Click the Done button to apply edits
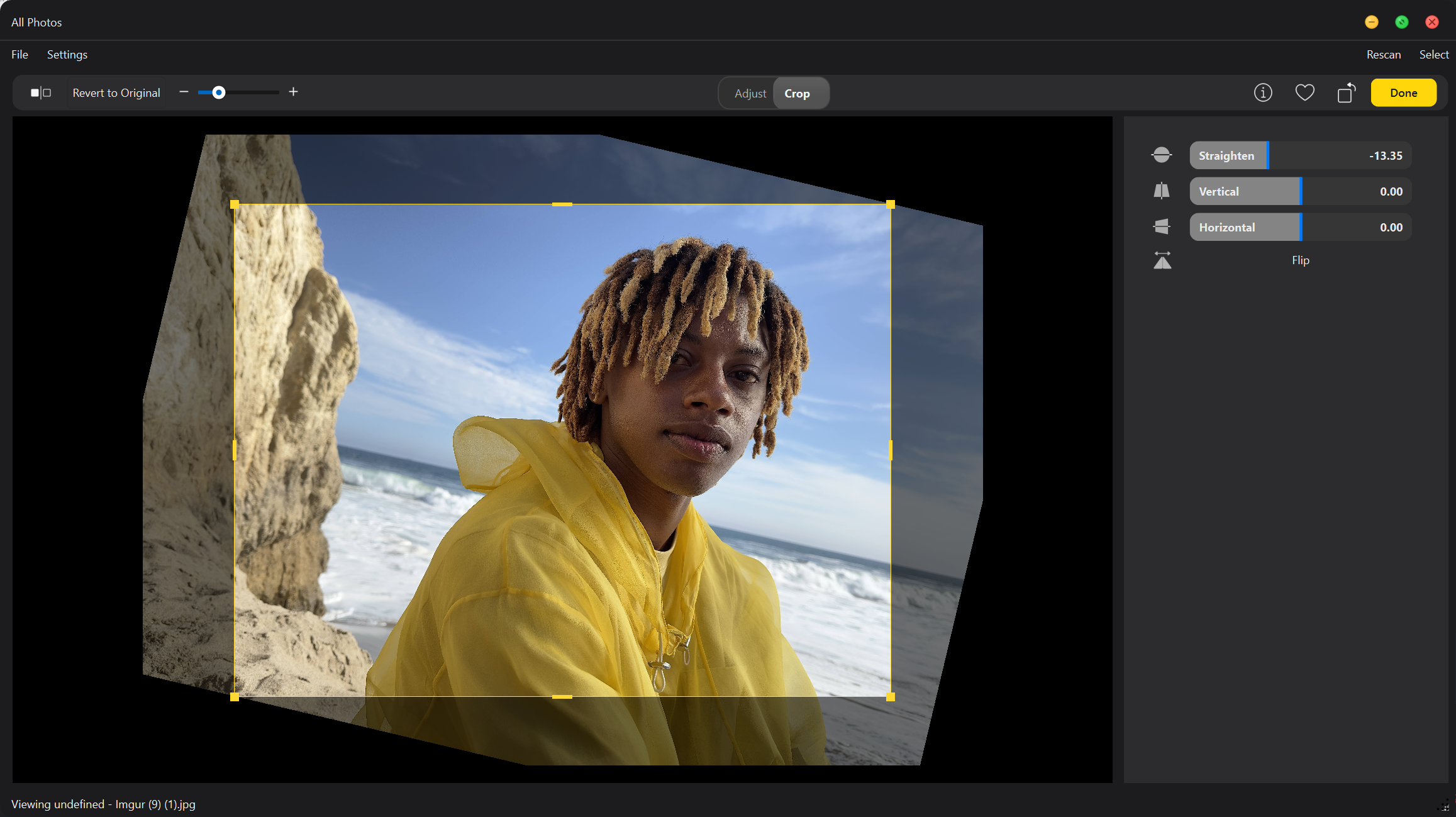1456x817 pixels. [x=1403, y=92]
